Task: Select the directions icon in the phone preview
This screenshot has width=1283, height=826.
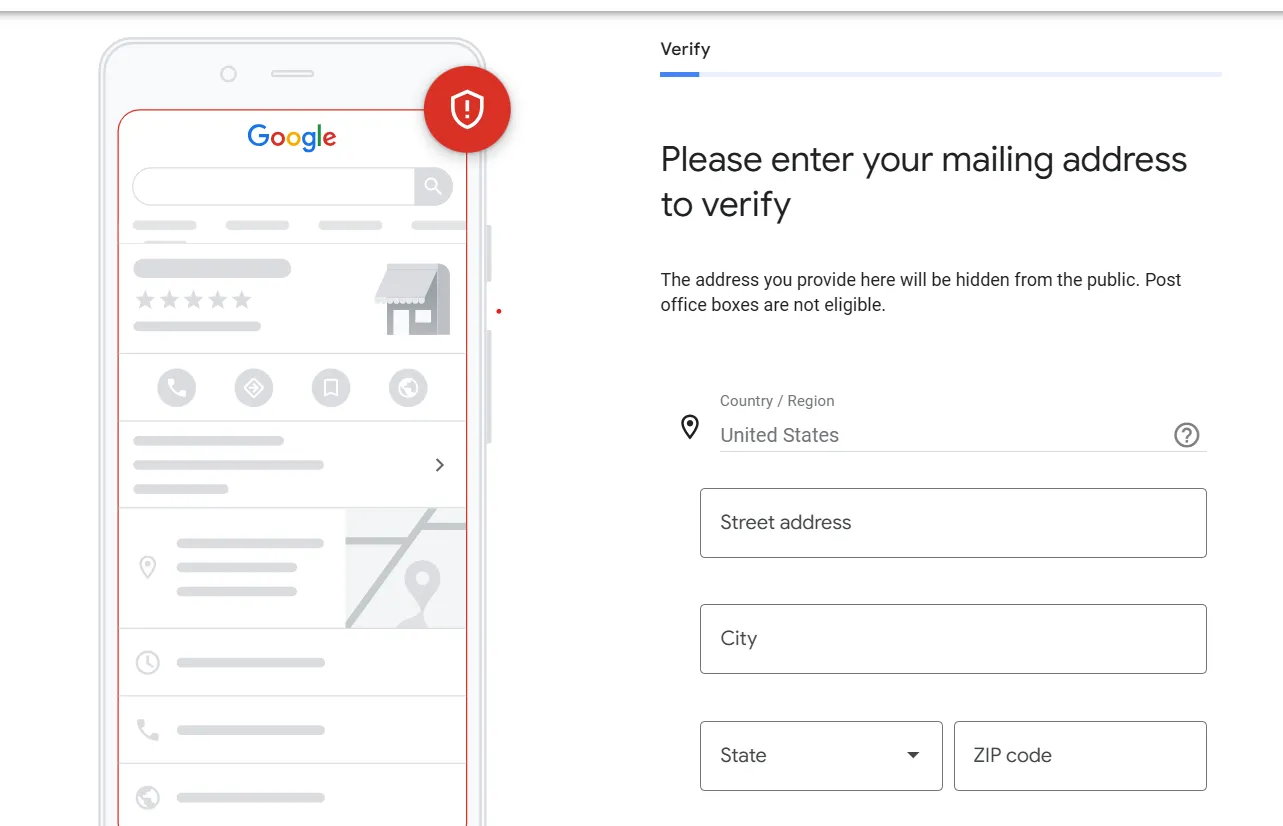Action: 254,388
